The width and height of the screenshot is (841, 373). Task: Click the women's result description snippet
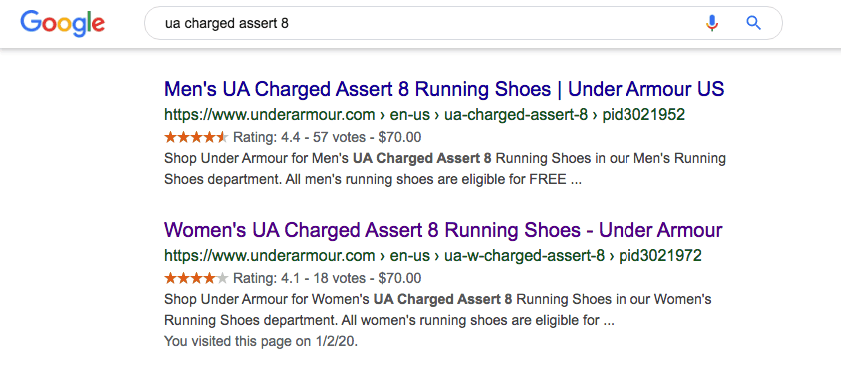point(438,310)
